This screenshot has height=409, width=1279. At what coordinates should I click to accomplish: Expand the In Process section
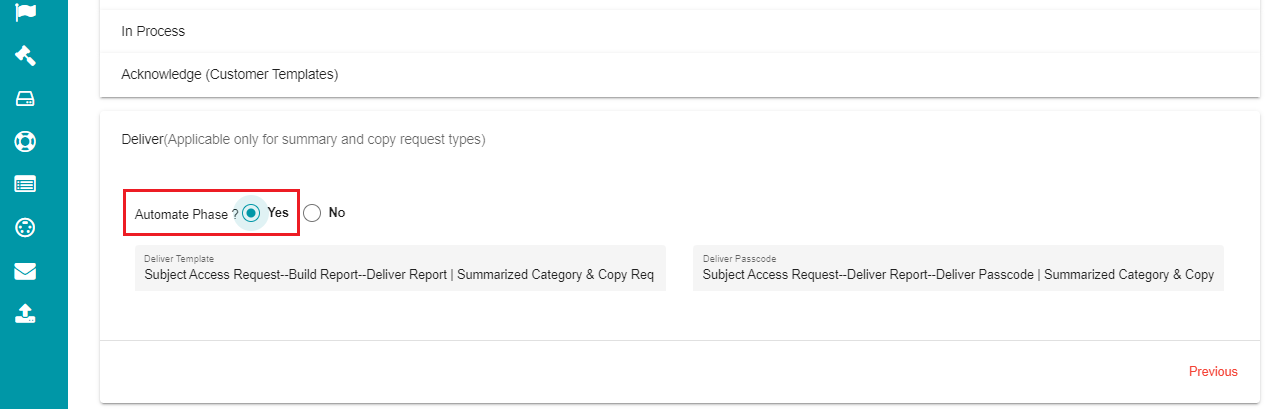click(x=679, y=31)
